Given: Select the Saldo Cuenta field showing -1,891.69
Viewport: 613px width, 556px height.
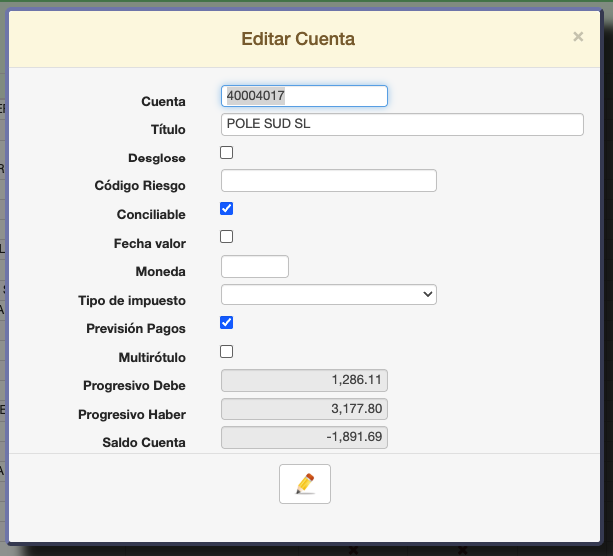Looking at the screenshot, I should [303, 437].
